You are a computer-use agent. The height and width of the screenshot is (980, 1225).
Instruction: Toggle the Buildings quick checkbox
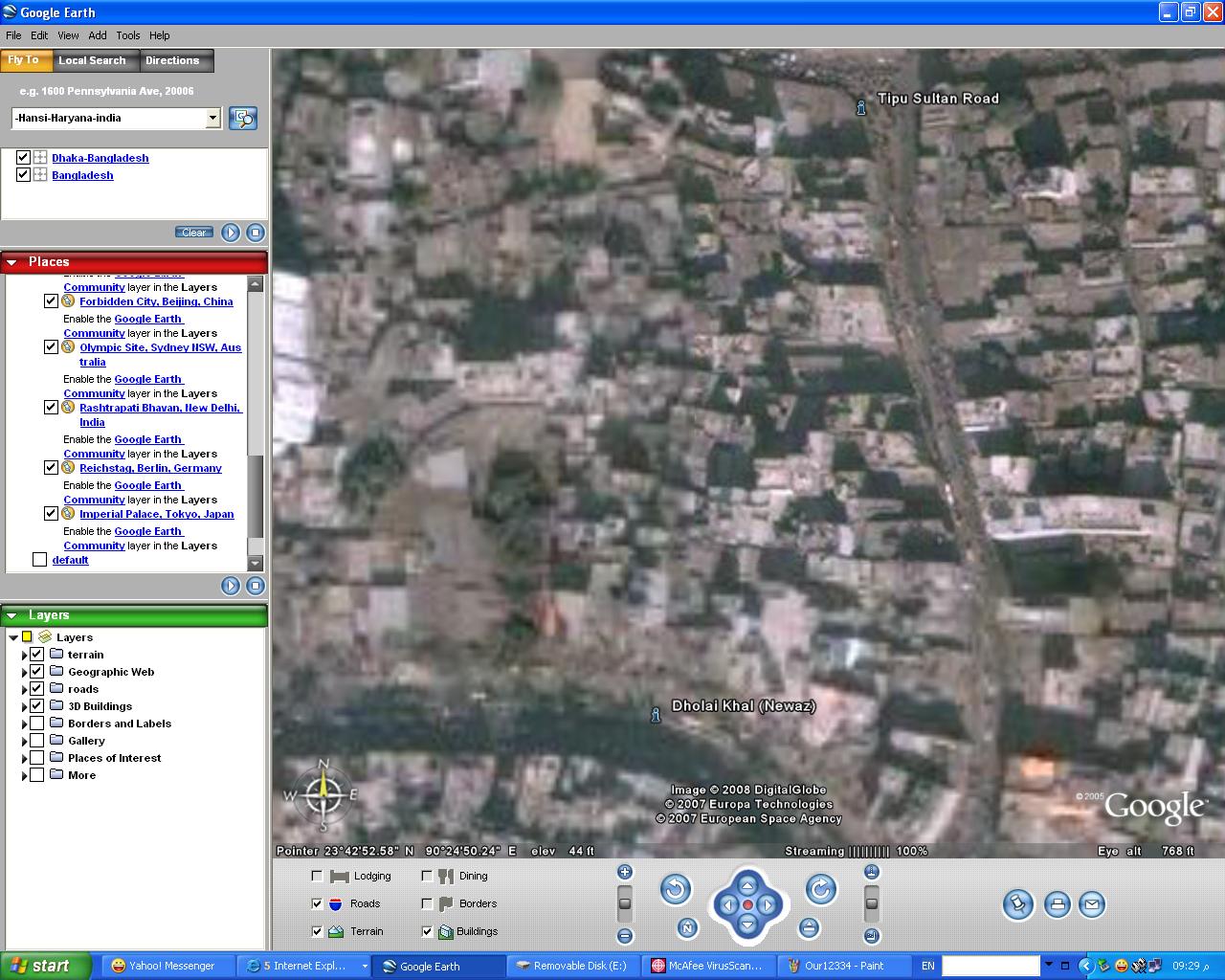tap(427, 931)
